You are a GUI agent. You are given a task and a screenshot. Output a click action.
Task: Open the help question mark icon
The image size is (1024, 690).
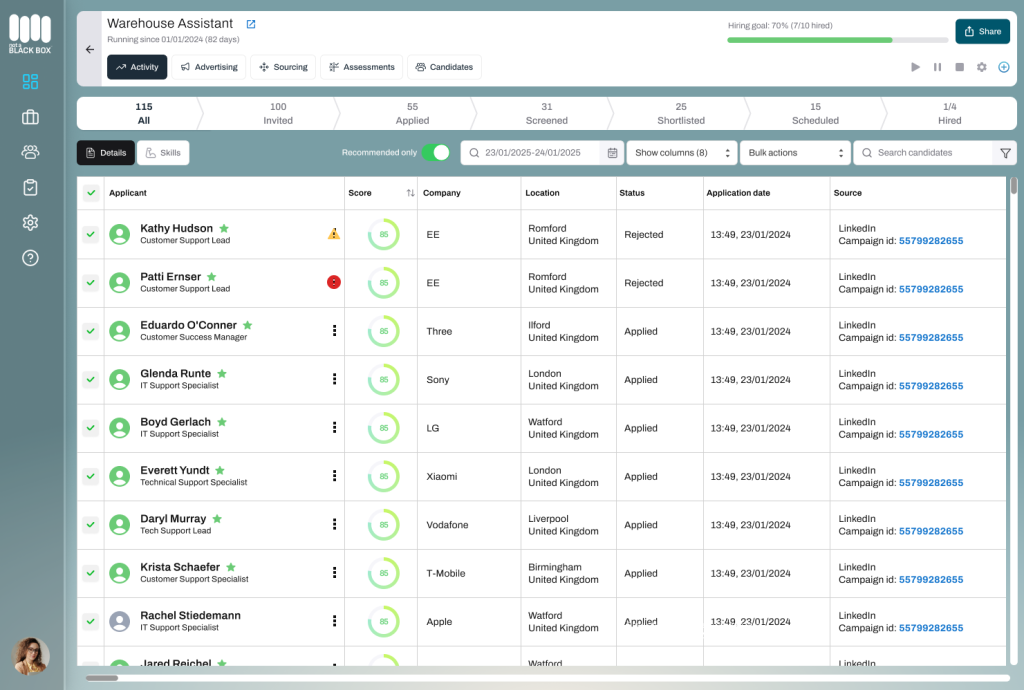click(30, 258)
